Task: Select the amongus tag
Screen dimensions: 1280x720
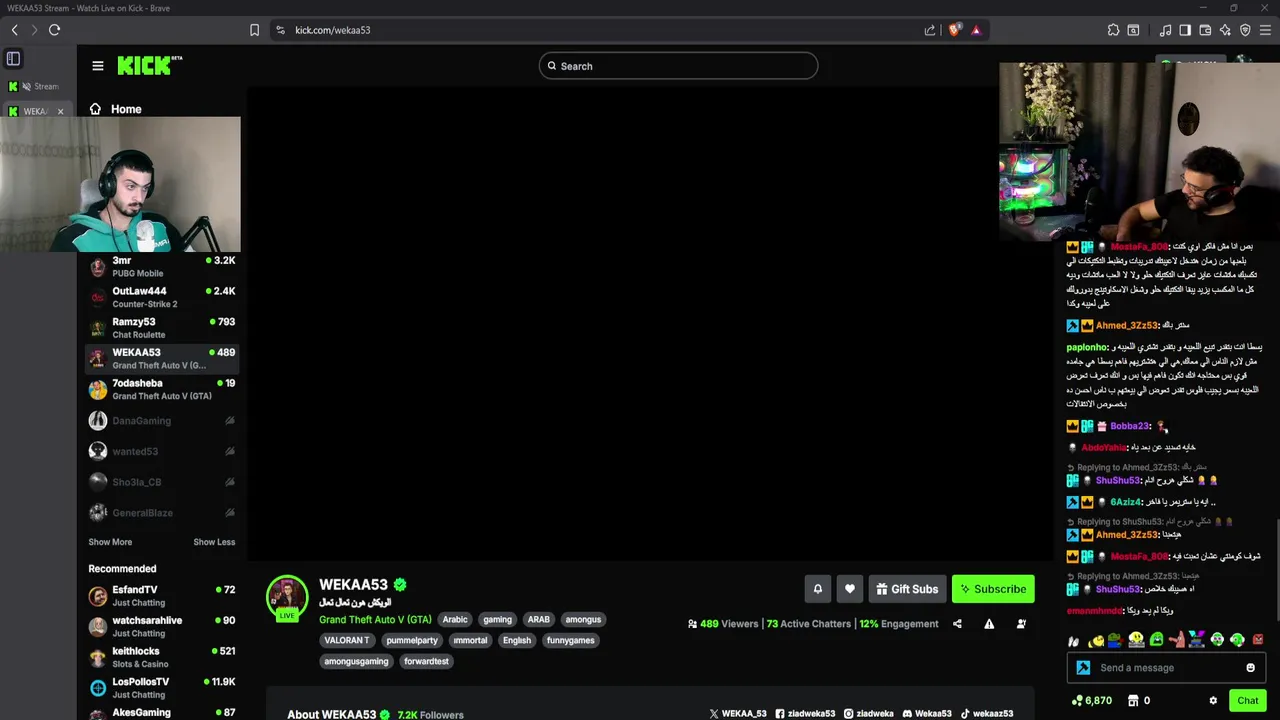Action: coord(583,620)
